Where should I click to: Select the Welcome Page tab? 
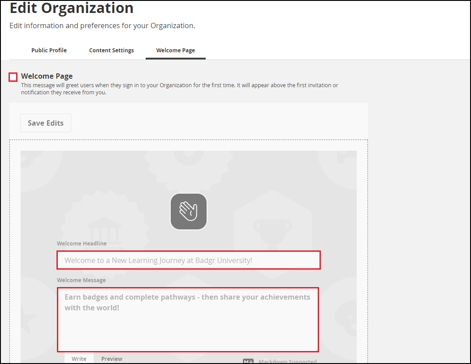pos(176,50)
